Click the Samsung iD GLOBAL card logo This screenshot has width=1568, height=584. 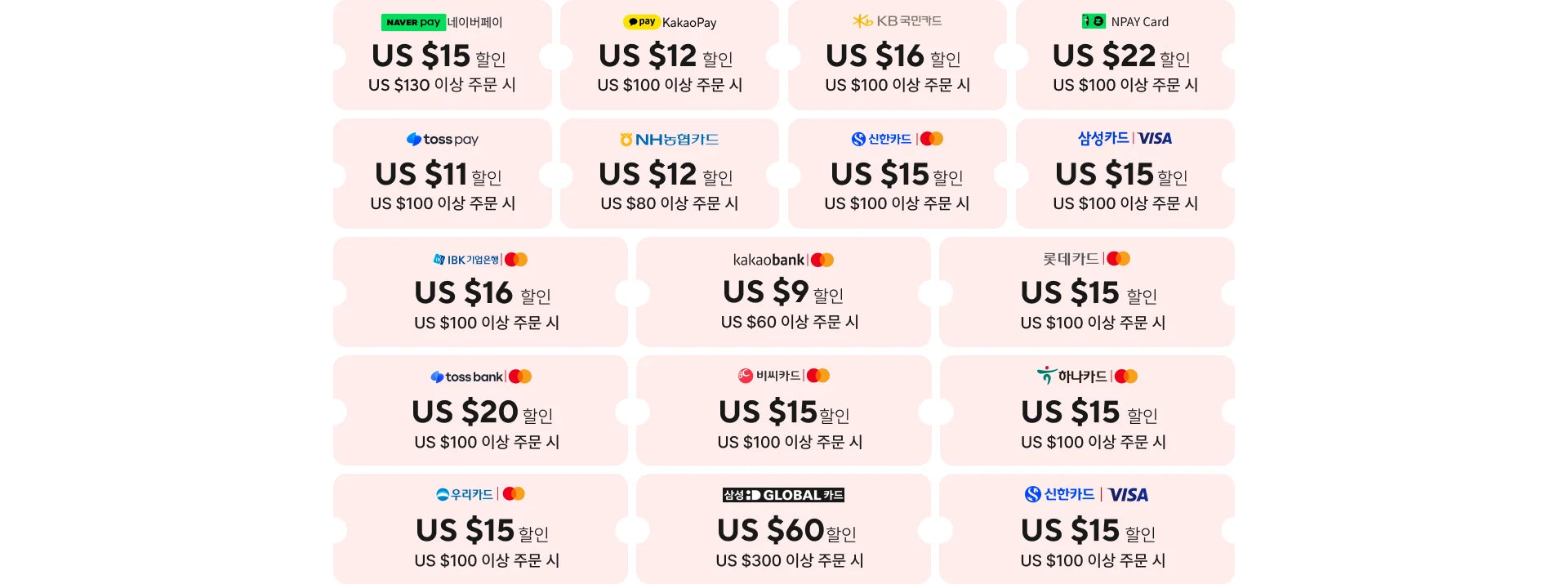pos(783,495)
